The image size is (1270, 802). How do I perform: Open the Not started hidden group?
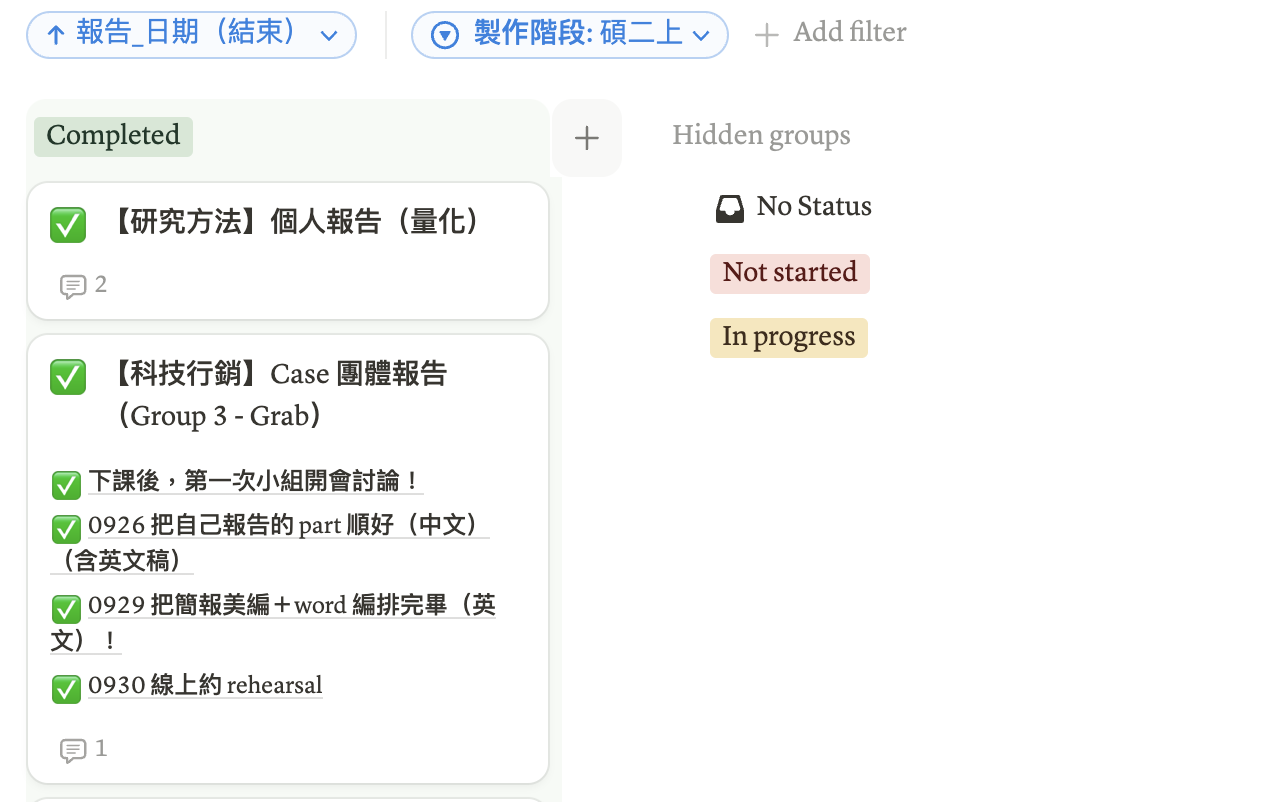pyautogui.click(x=789, y=273)
